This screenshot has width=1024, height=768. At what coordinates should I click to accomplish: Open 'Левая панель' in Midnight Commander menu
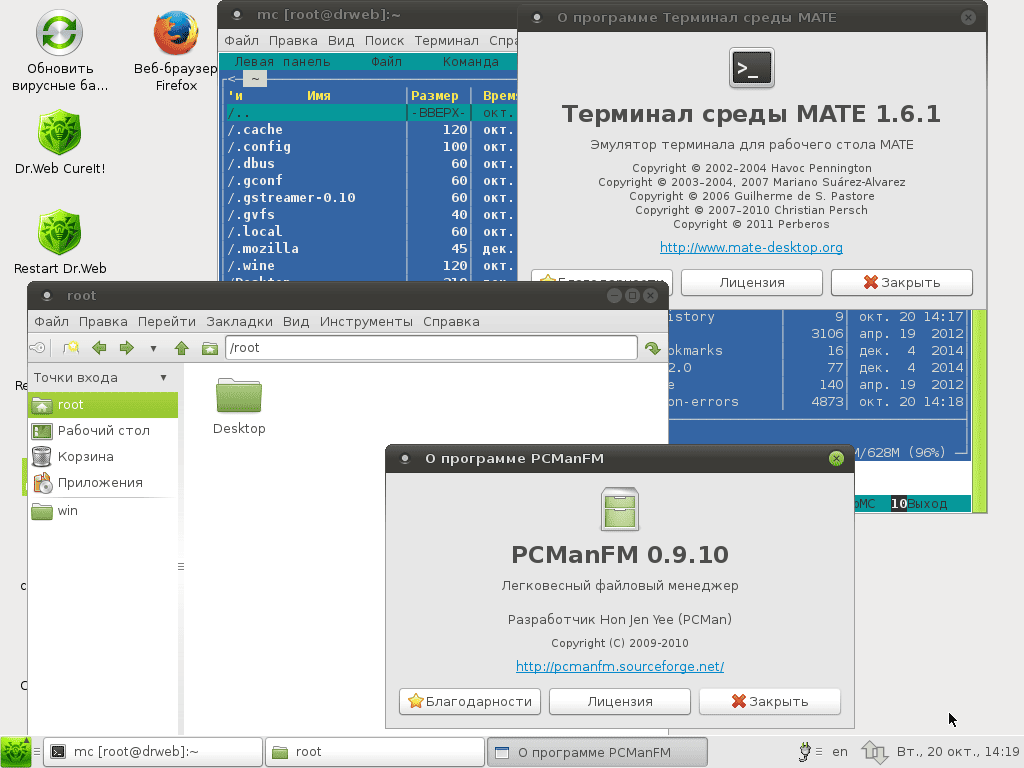coord(282,61)
